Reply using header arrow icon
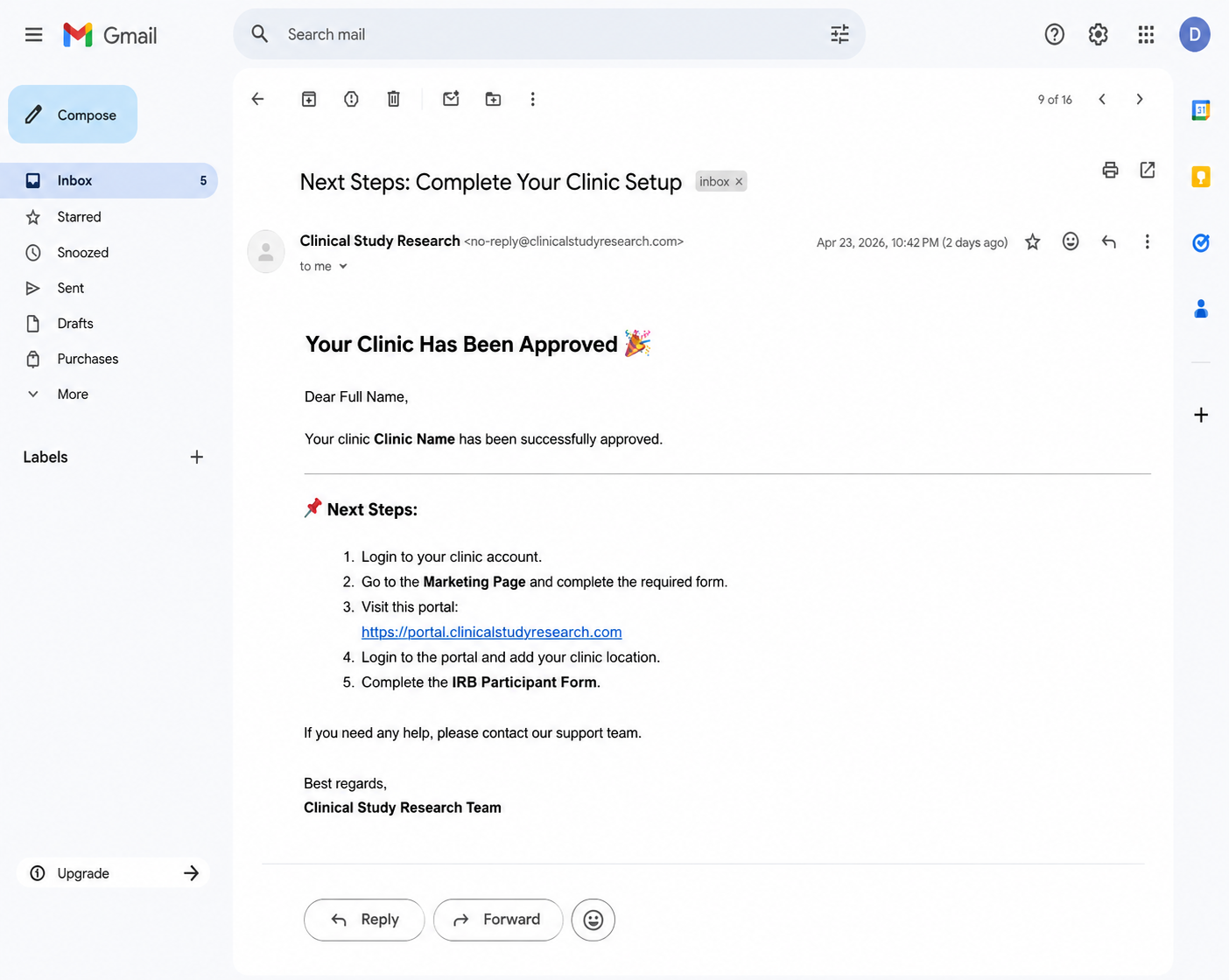The height and width of the screenshot is (980, 1229). pyautogui.click(x=1109, y=241)
